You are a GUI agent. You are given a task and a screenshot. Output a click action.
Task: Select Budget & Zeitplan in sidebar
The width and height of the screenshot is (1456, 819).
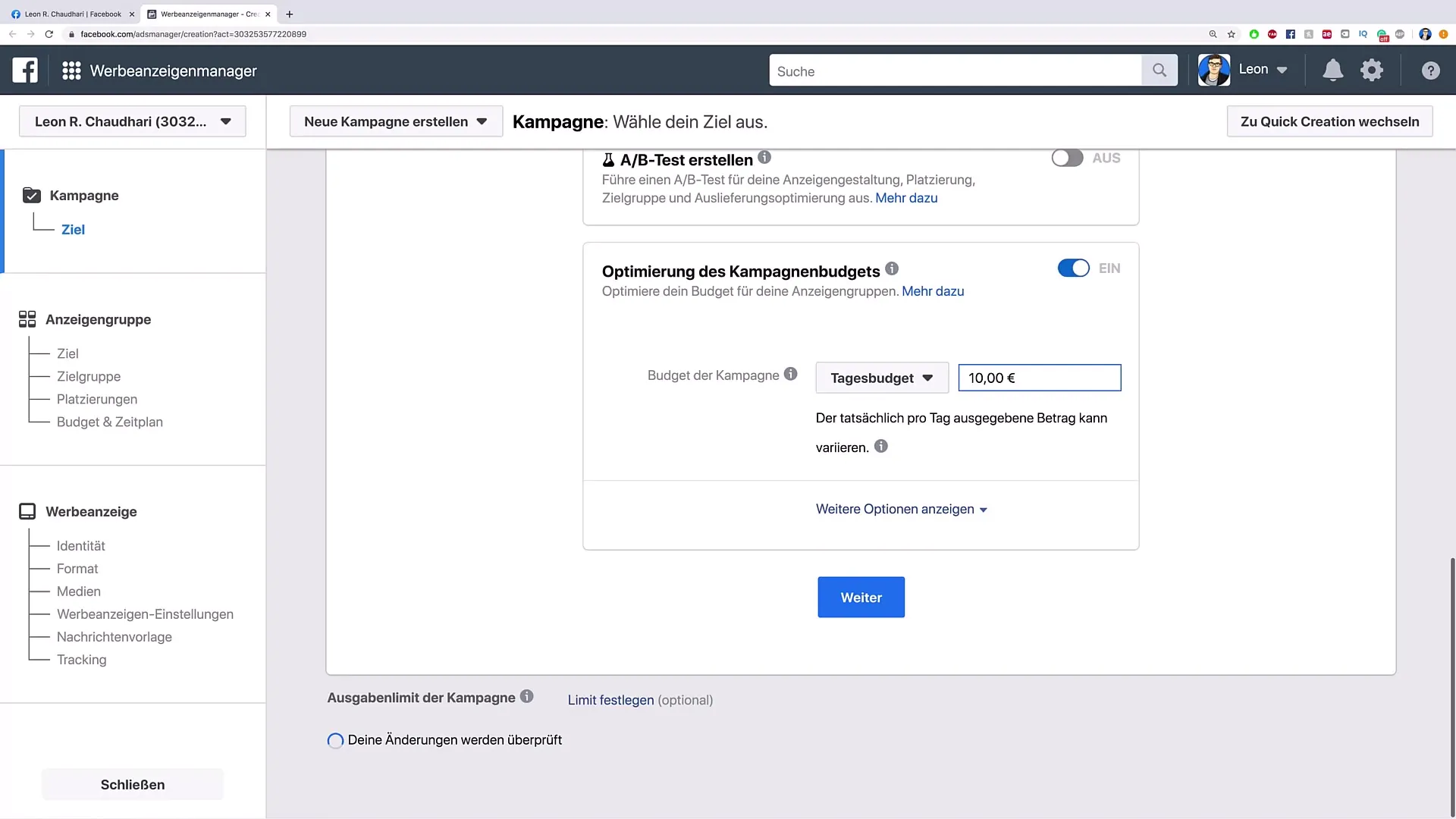click(x=110, y=422)
